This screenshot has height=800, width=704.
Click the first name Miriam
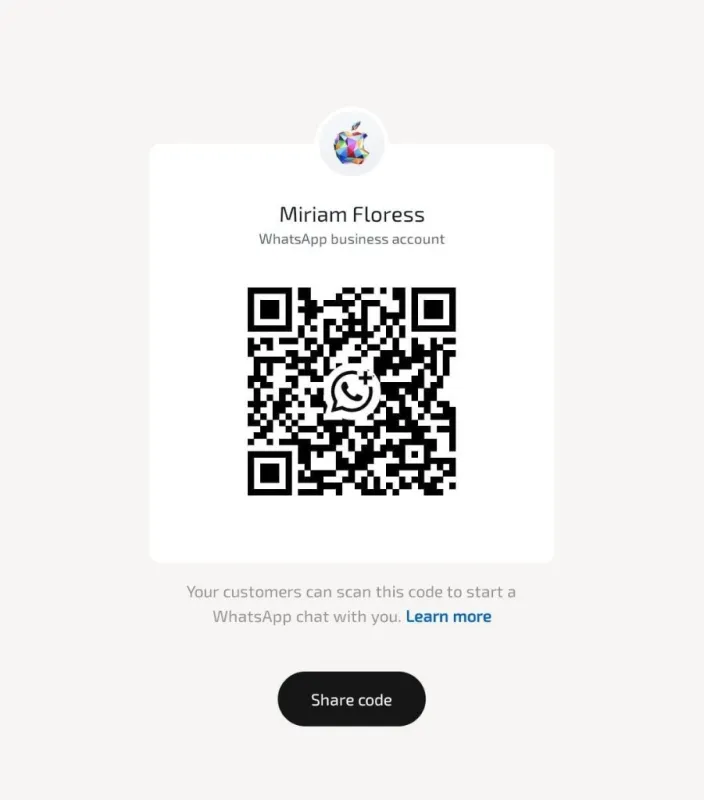pos(313,215)
